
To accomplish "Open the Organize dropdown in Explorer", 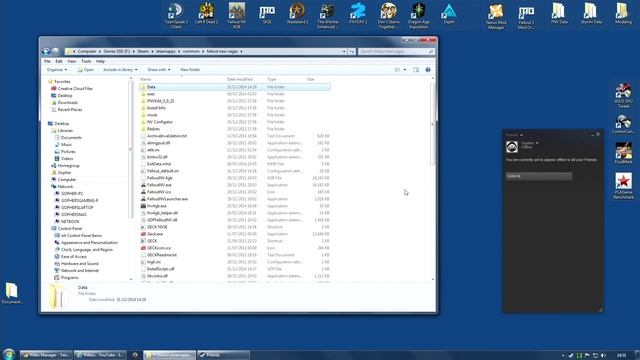I will (x=57, y=70).
